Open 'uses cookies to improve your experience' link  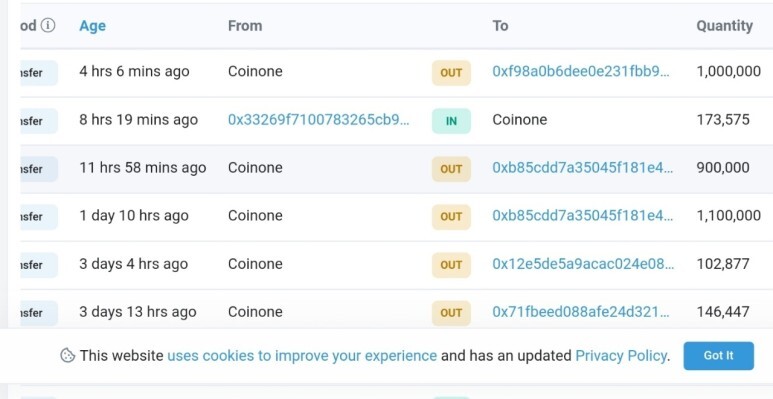[x=302, y=356]
